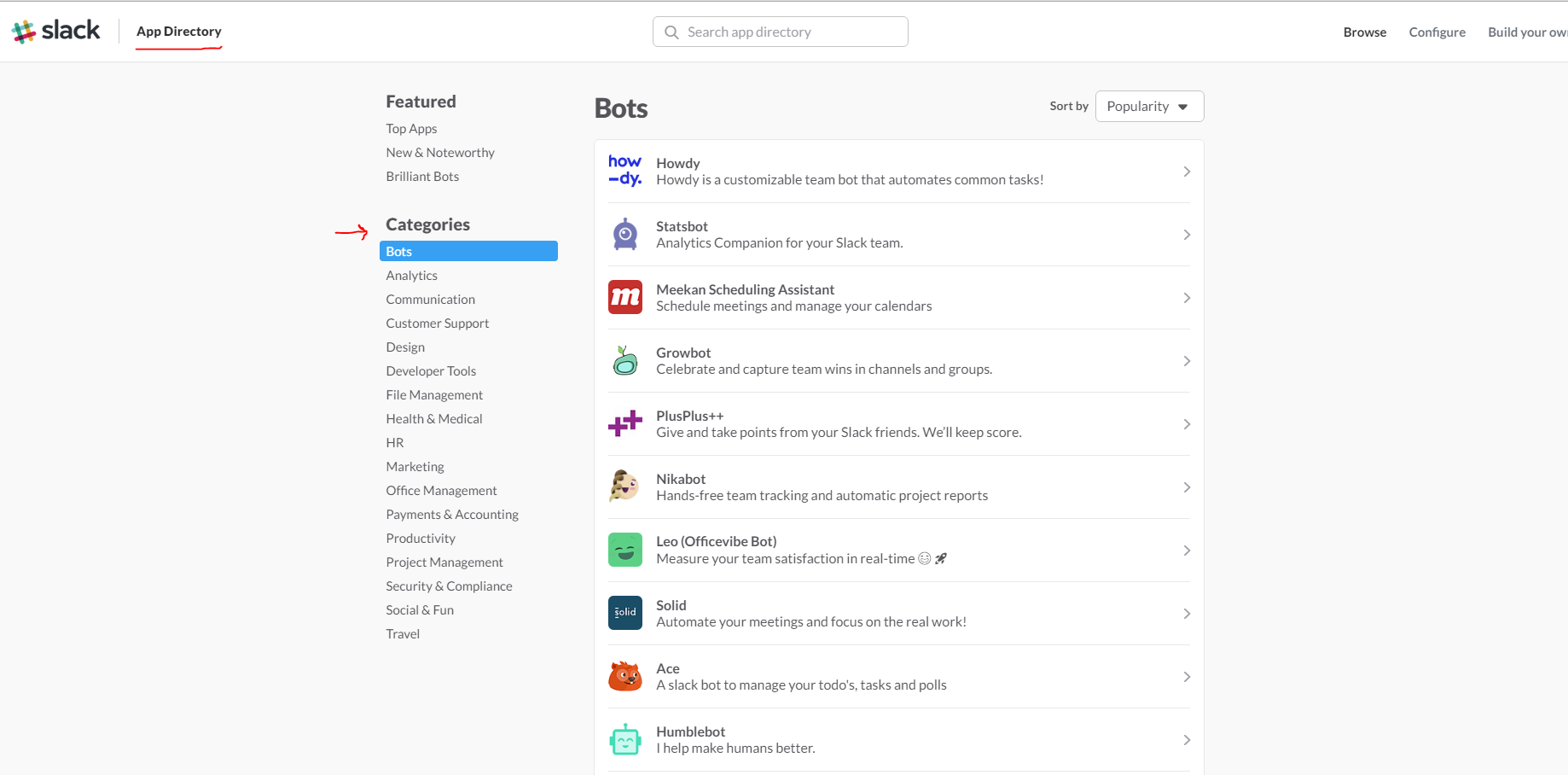The height and width of the screenshot is (775, 1568).
Task: Open the Configure menu item
Action: (x=1437, y=32)
